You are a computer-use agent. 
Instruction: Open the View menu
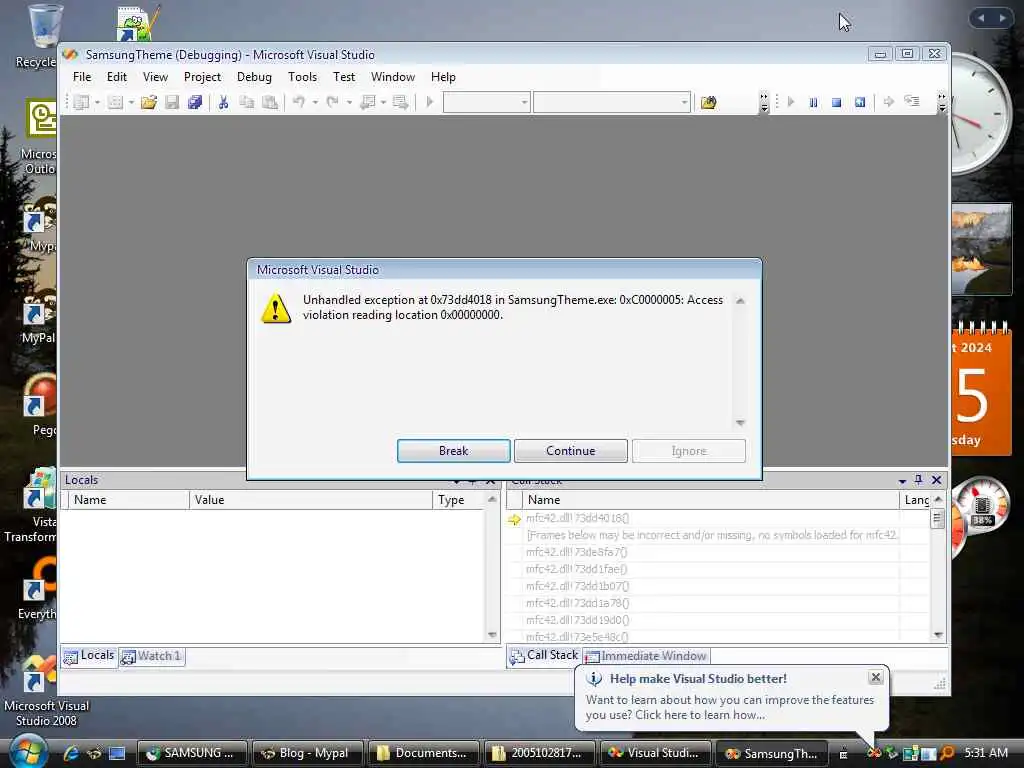155,77
